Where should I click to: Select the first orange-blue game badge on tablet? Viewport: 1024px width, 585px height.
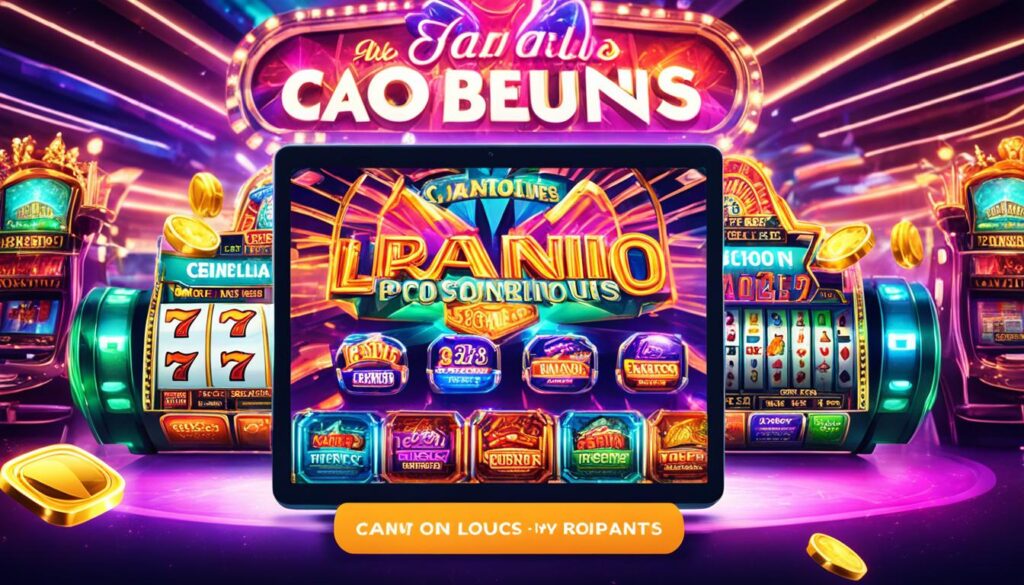pyautogui.click(x=371, y=364)
